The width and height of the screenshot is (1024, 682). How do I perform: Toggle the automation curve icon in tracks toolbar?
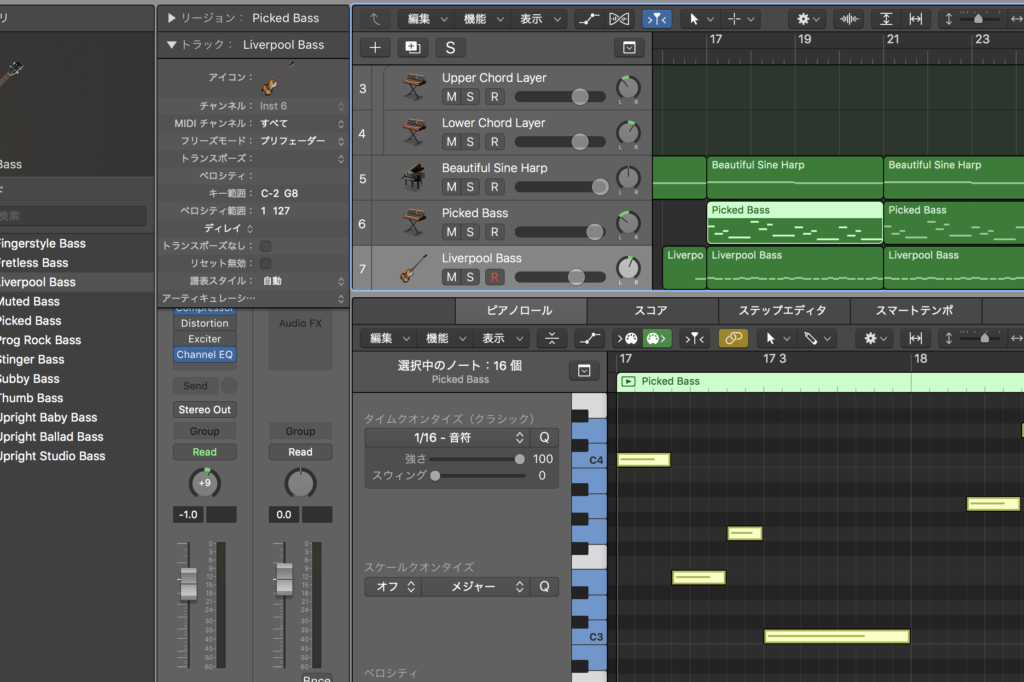tap(588, 19)
